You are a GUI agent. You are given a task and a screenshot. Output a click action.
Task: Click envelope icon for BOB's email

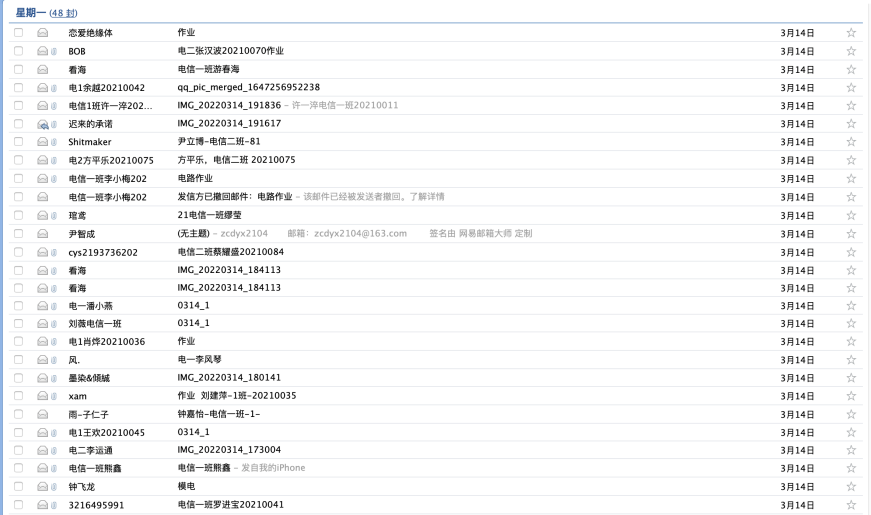(x=43, y=51)
